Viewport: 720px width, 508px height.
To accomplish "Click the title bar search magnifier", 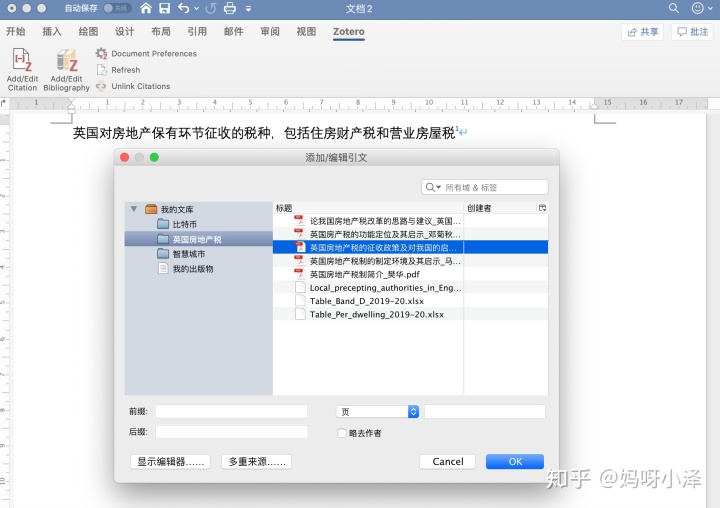I will (673, 8).
